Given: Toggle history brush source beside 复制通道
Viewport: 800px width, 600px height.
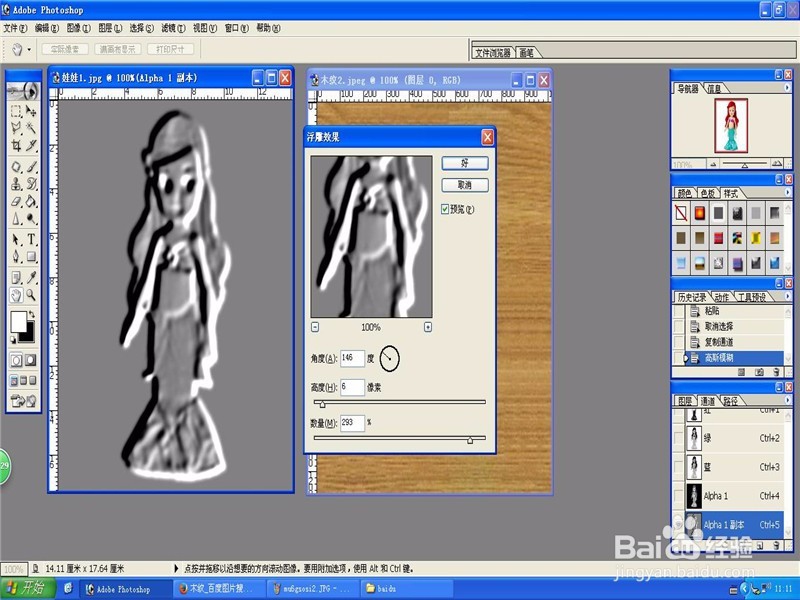Looking at the screenshot, I should (x=678, y=342).
